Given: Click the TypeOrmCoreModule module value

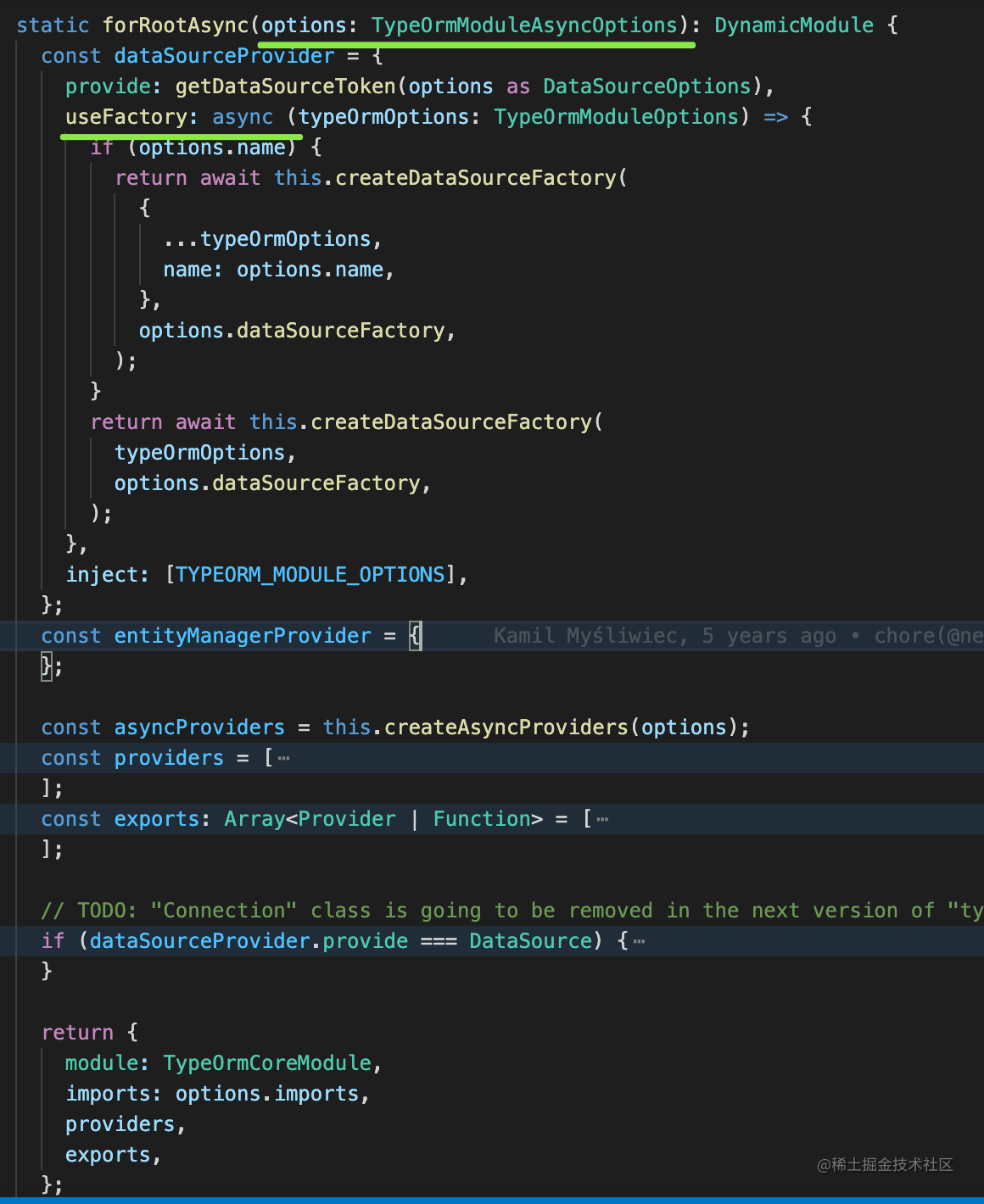Looking at the screenshot, I should coord(267,1063).
